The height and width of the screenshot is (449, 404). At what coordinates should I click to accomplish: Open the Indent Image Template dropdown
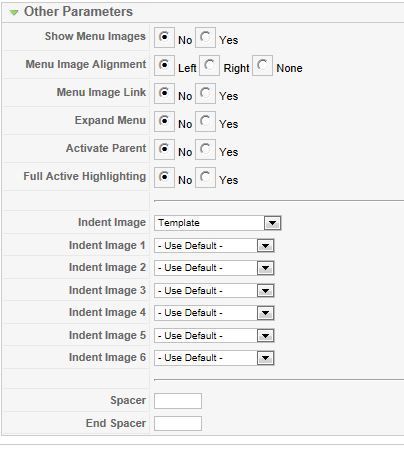218,223
